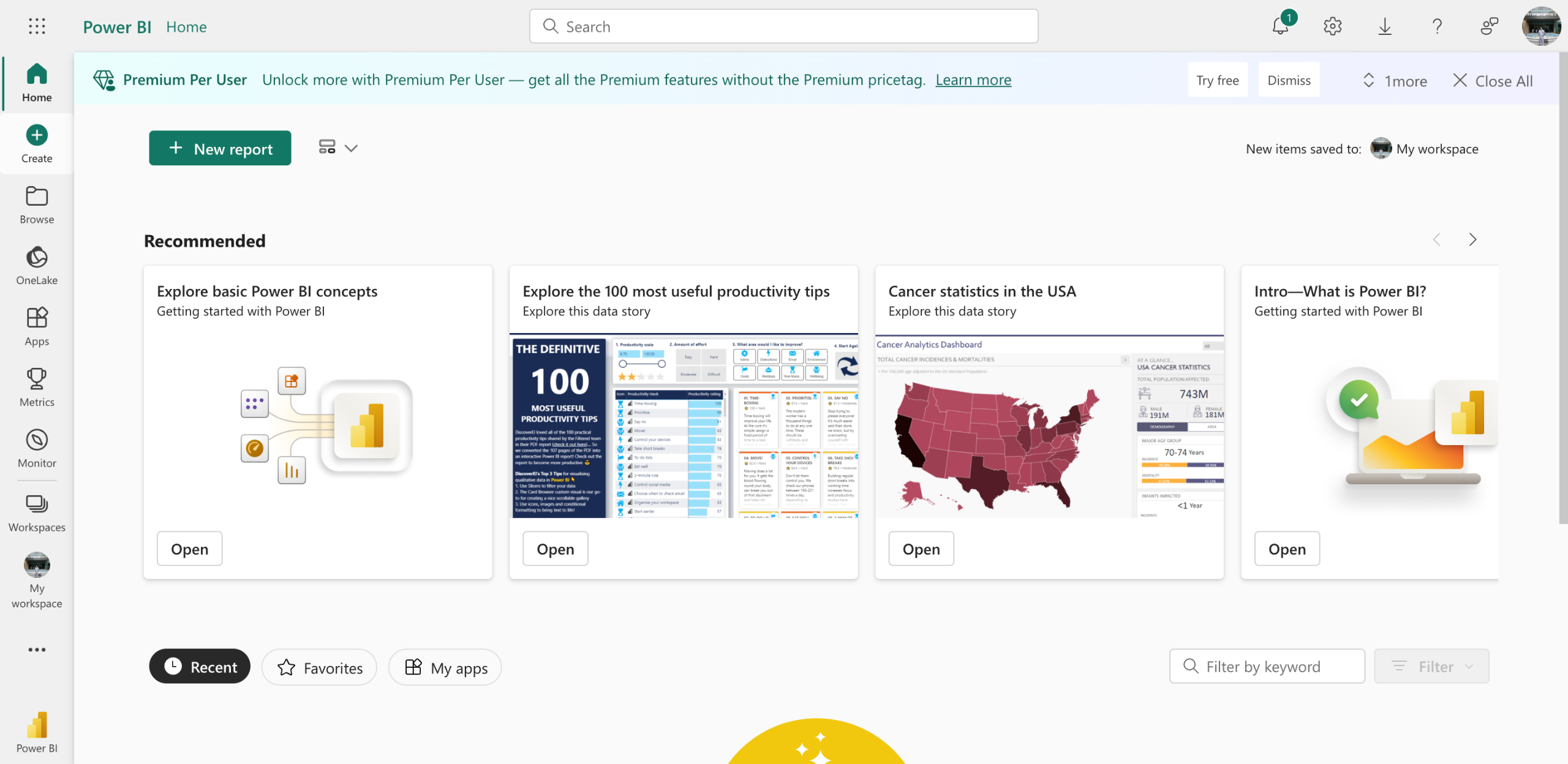Viewport: 1568px width, 764px height.
Task: Show previous Recommended items with left arrow
Action: coord(1437,239)
